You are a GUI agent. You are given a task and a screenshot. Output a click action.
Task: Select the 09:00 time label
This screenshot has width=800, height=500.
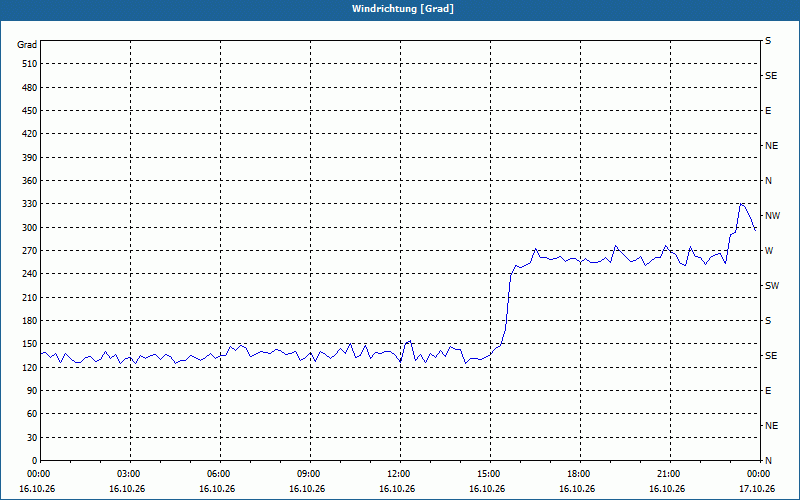310,474
